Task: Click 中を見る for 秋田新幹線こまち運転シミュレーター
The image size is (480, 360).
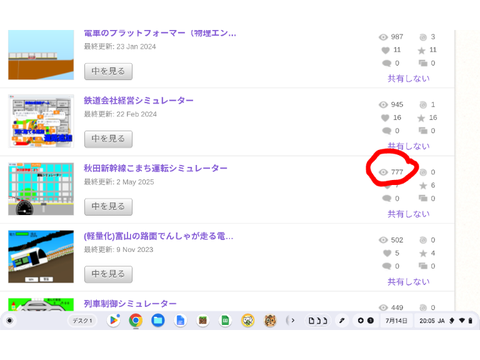Action: [x=108, y=207]
